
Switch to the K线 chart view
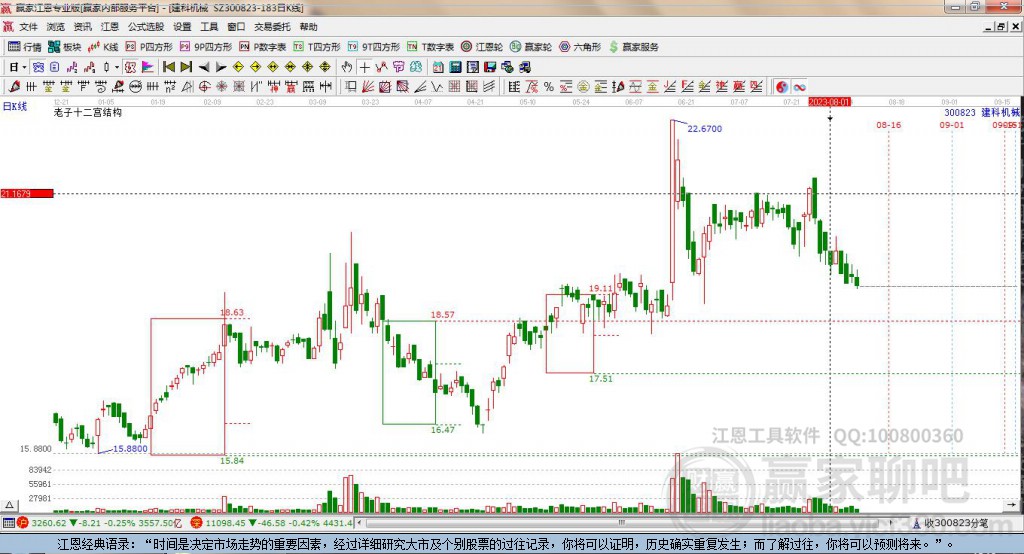pyautogui.click(x=103, y=47)
